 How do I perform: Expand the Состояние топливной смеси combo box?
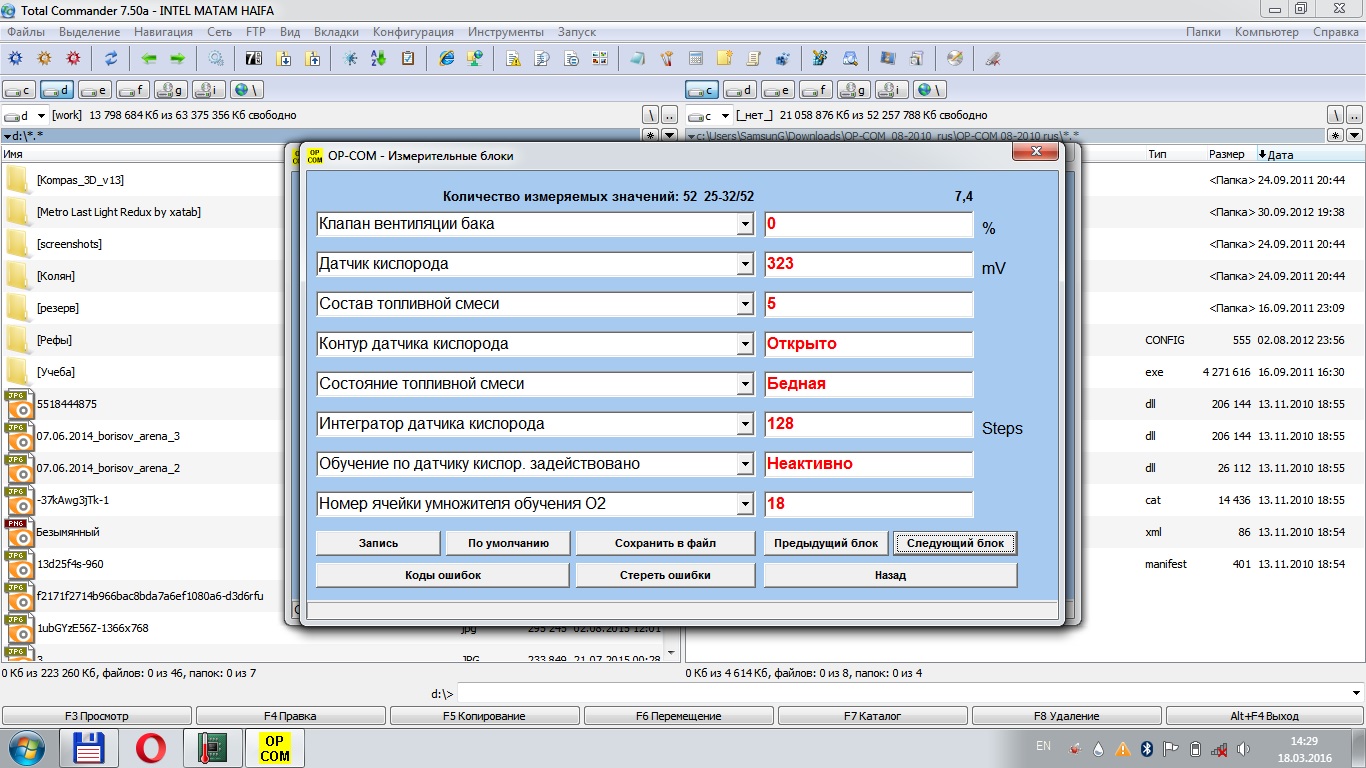(744, 384)
